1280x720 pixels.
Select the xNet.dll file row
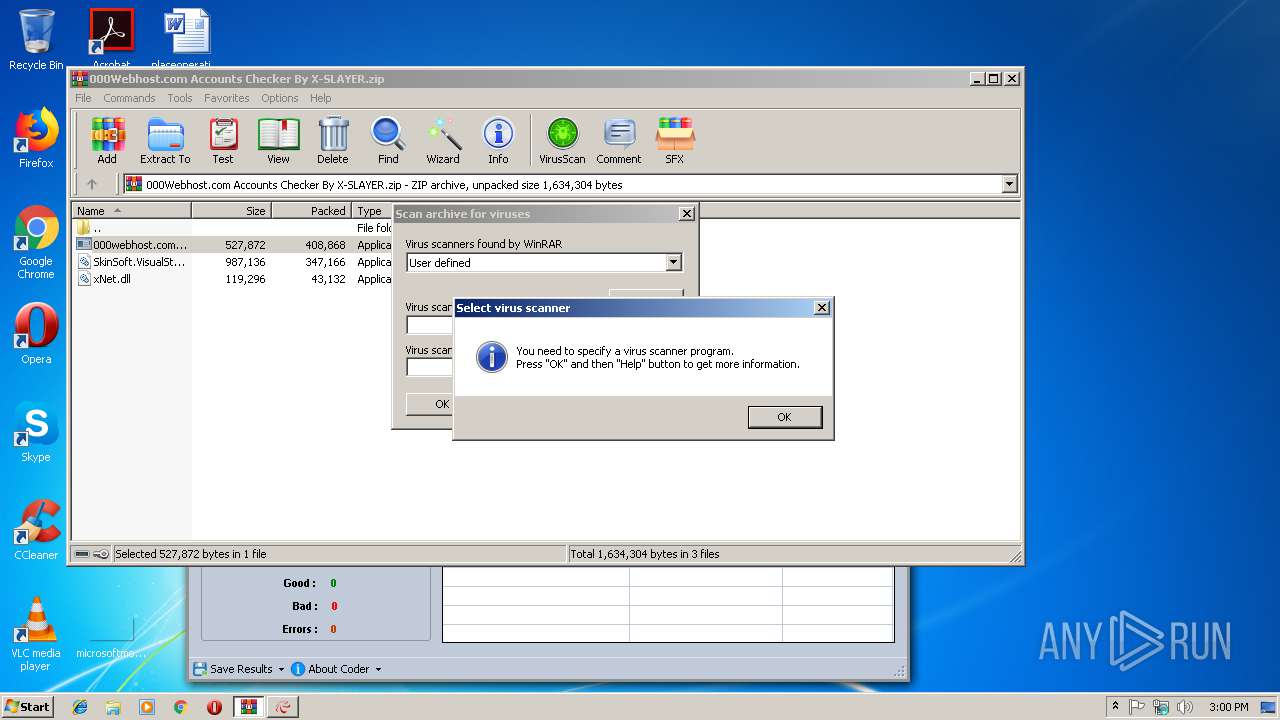232,279
